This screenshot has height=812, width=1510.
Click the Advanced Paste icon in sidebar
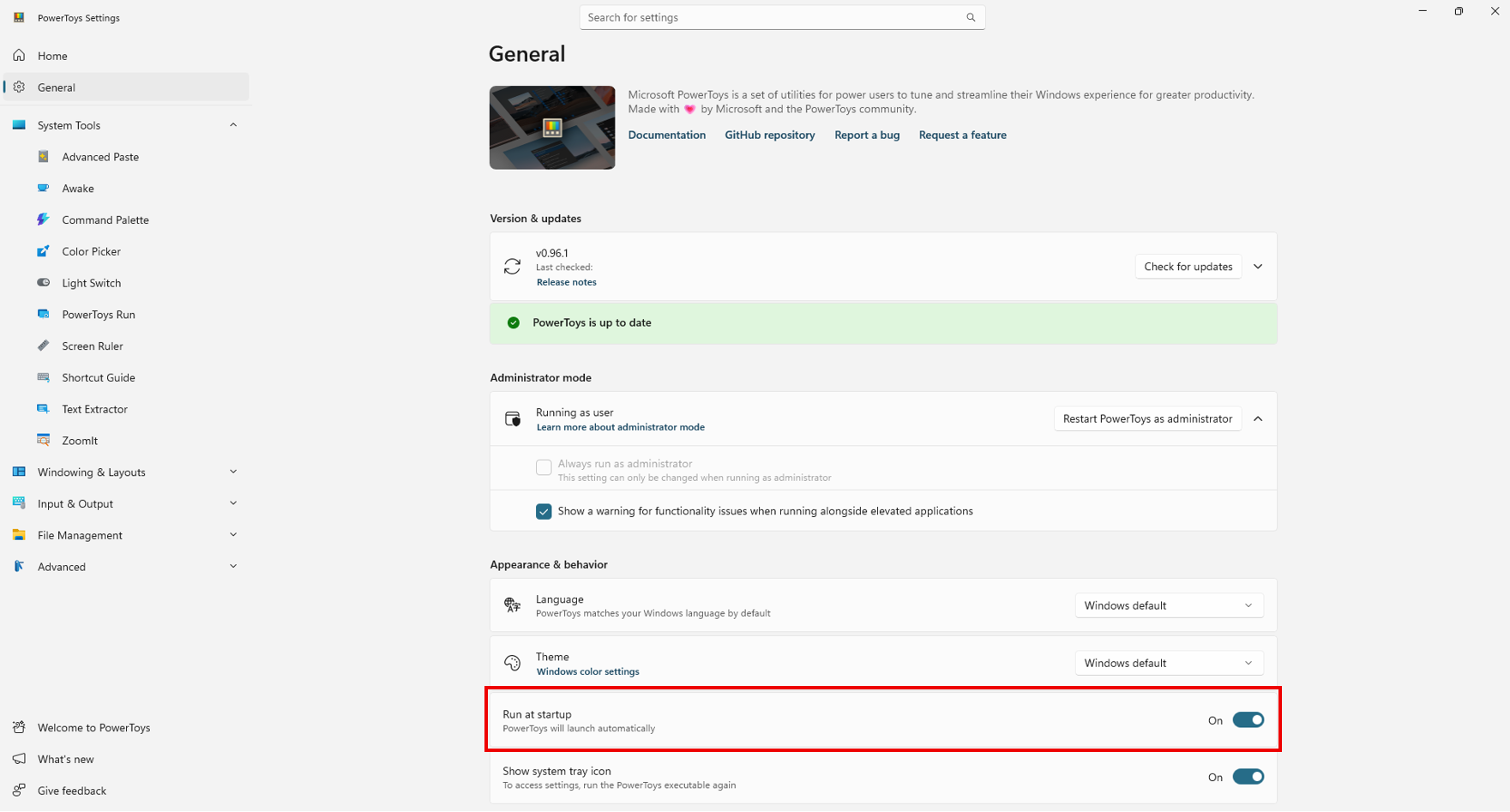[x=44, y=157]
